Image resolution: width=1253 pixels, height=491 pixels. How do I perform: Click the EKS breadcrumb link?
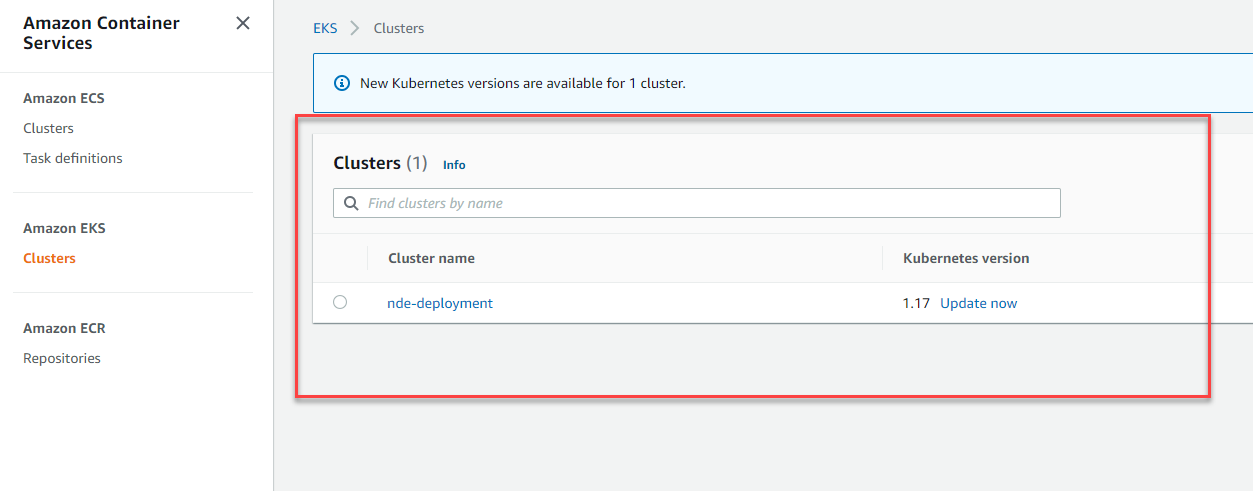coord(325,28)
